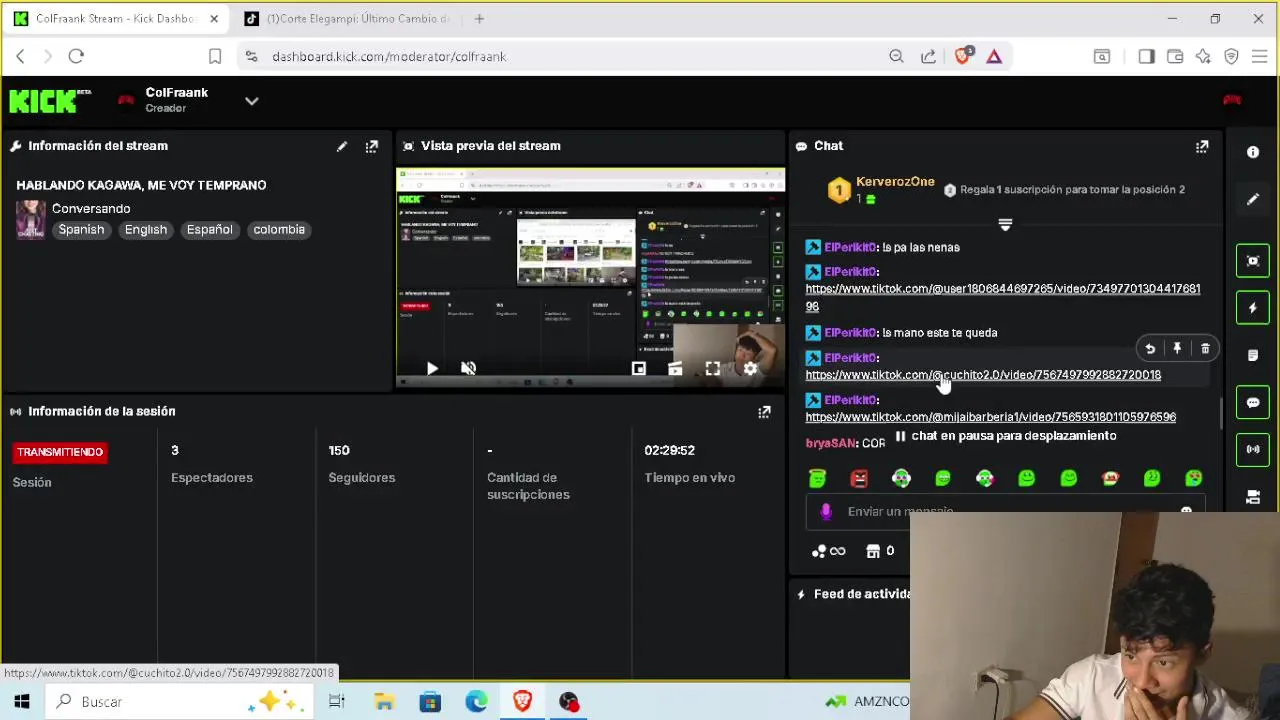Select the colombia tag
This screenshot has height=720, width=1280.
point(279,230)
